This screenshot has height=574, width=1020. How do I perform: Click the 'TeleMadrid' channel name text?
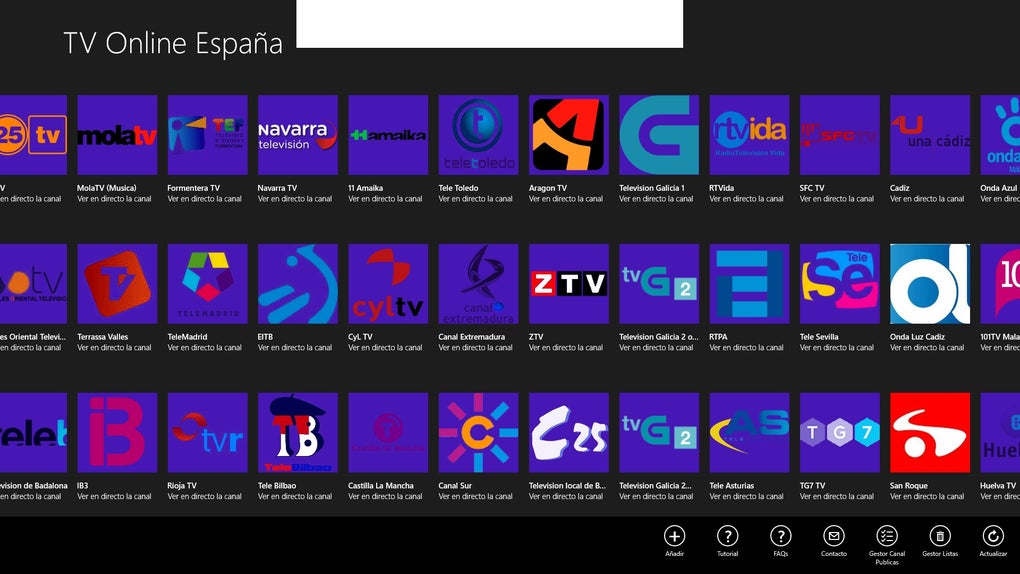[x=187, y=337]
